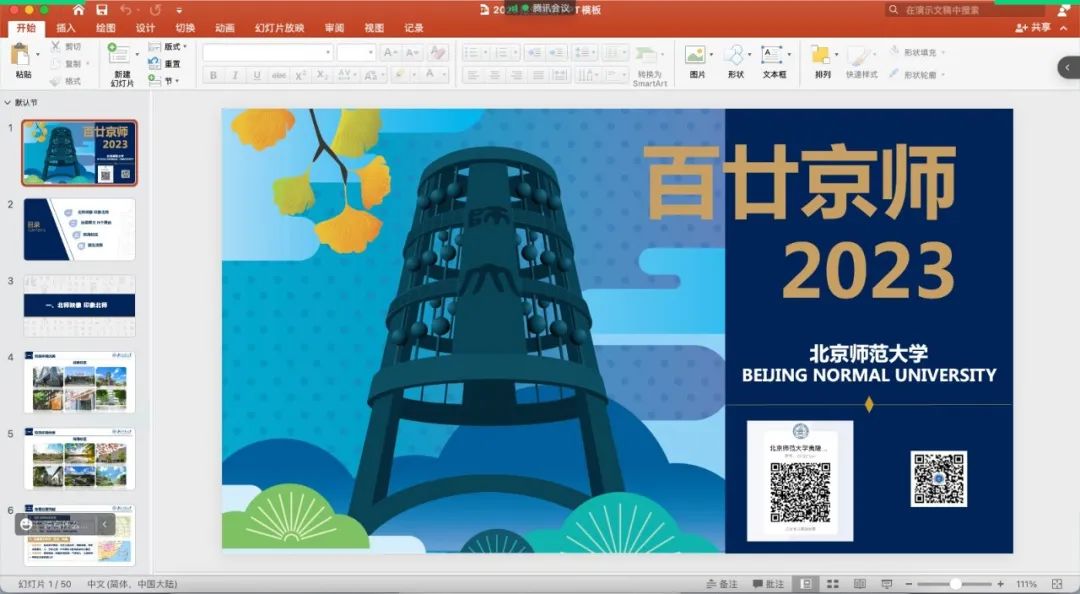Click the 转换为 SmartArt button
The height and width of the screenshot is (594, 1080).
[x=650, y=66]
